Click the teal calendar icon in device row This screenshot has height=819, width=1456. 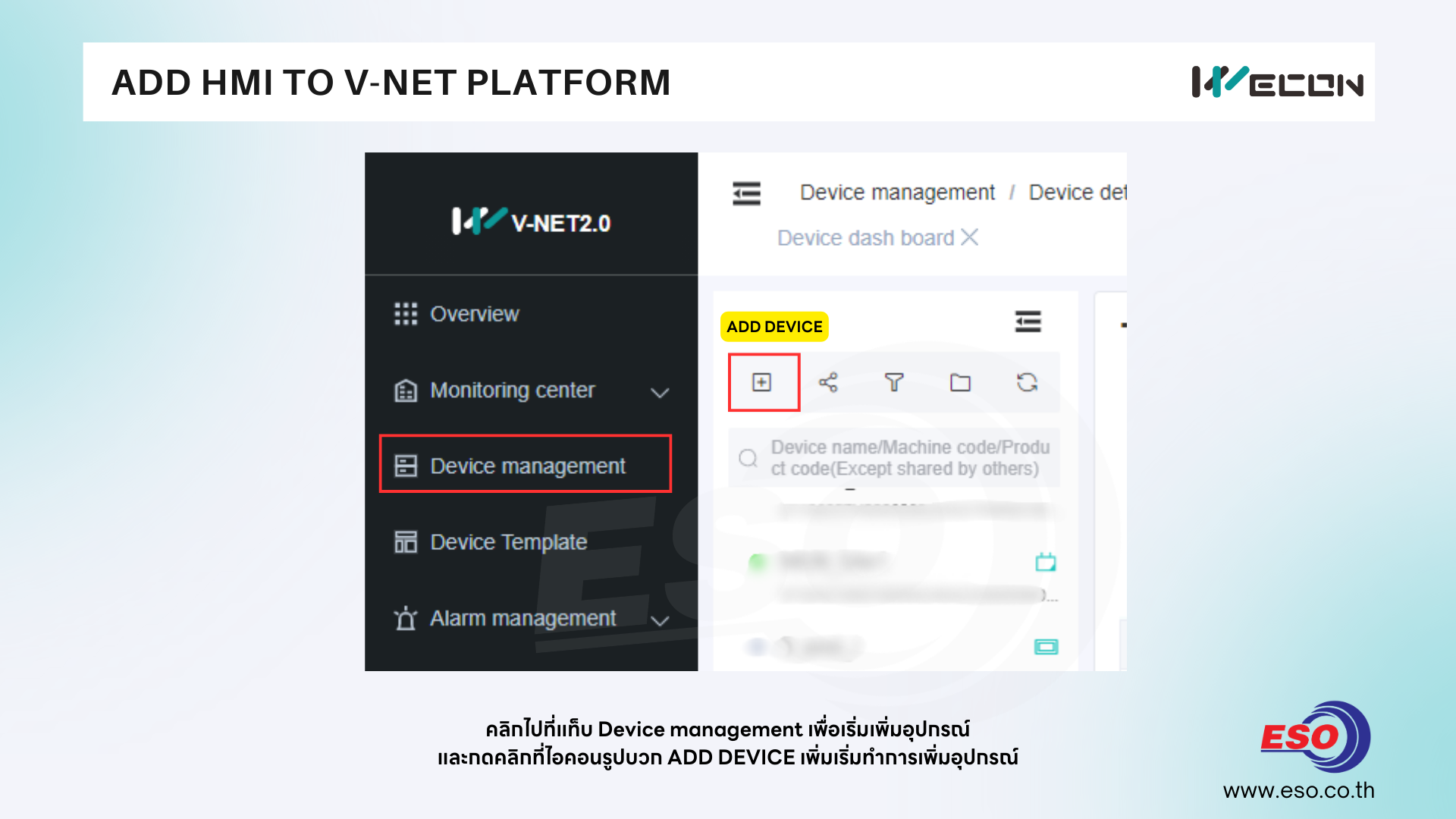pyautogui.click(x=1046, y=562)
